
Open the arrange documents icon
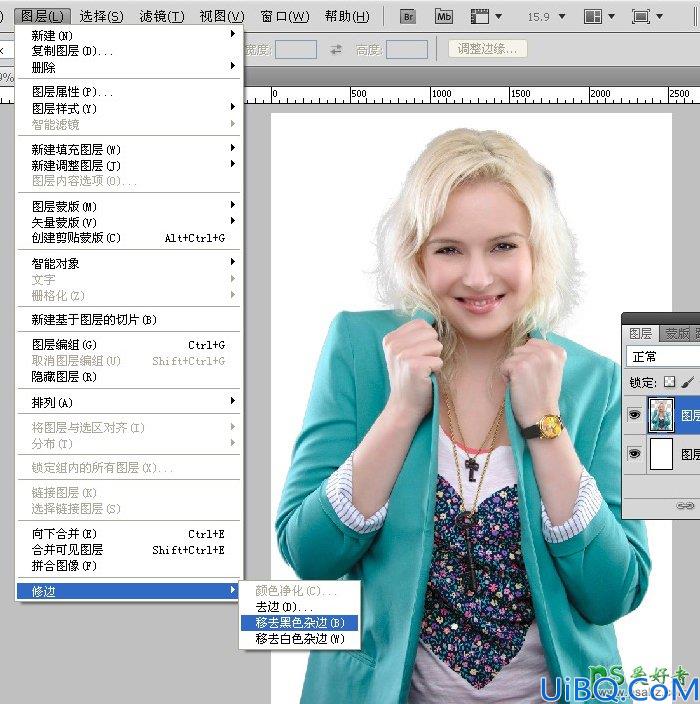pos(593,17)
